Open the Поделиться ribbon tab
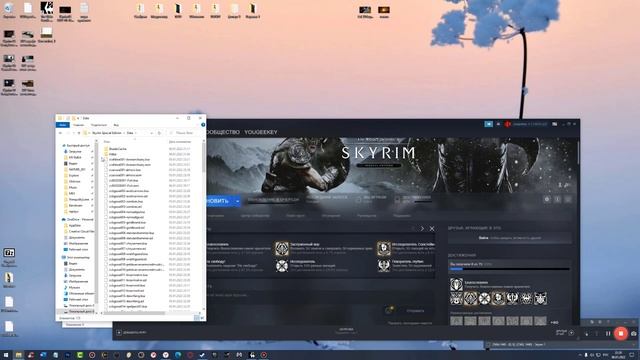 98,125
